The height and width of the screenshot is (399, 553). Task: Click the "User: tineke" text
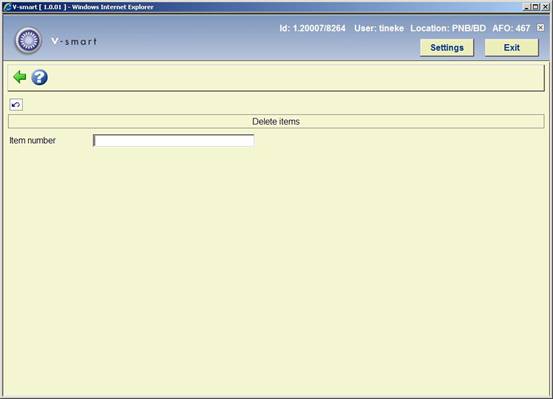point(379,28)
